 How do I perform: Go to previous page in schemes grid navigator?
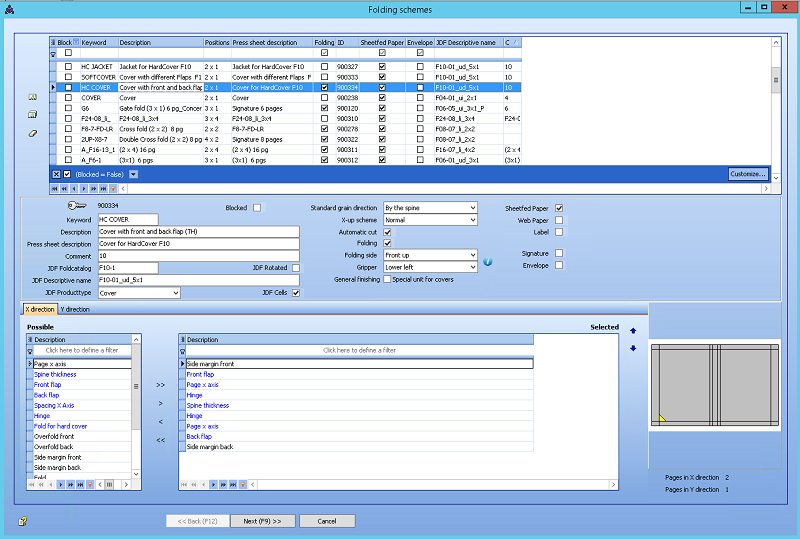click(x=64, y=188)
